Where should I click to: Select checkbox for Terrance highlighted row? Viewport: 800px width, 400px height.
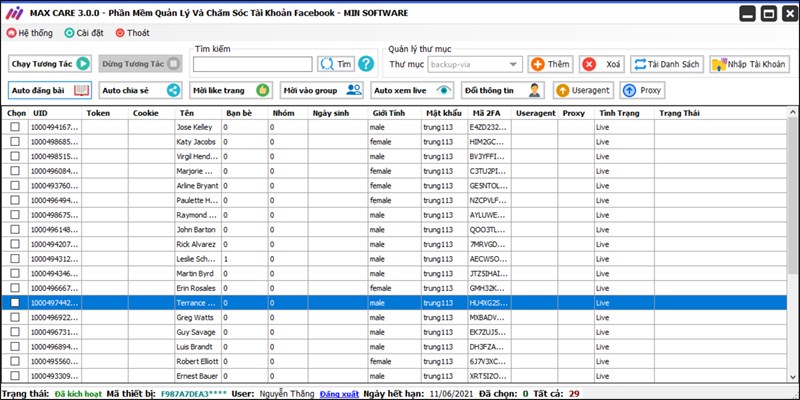pyautogui.click(x=15, y=302)
